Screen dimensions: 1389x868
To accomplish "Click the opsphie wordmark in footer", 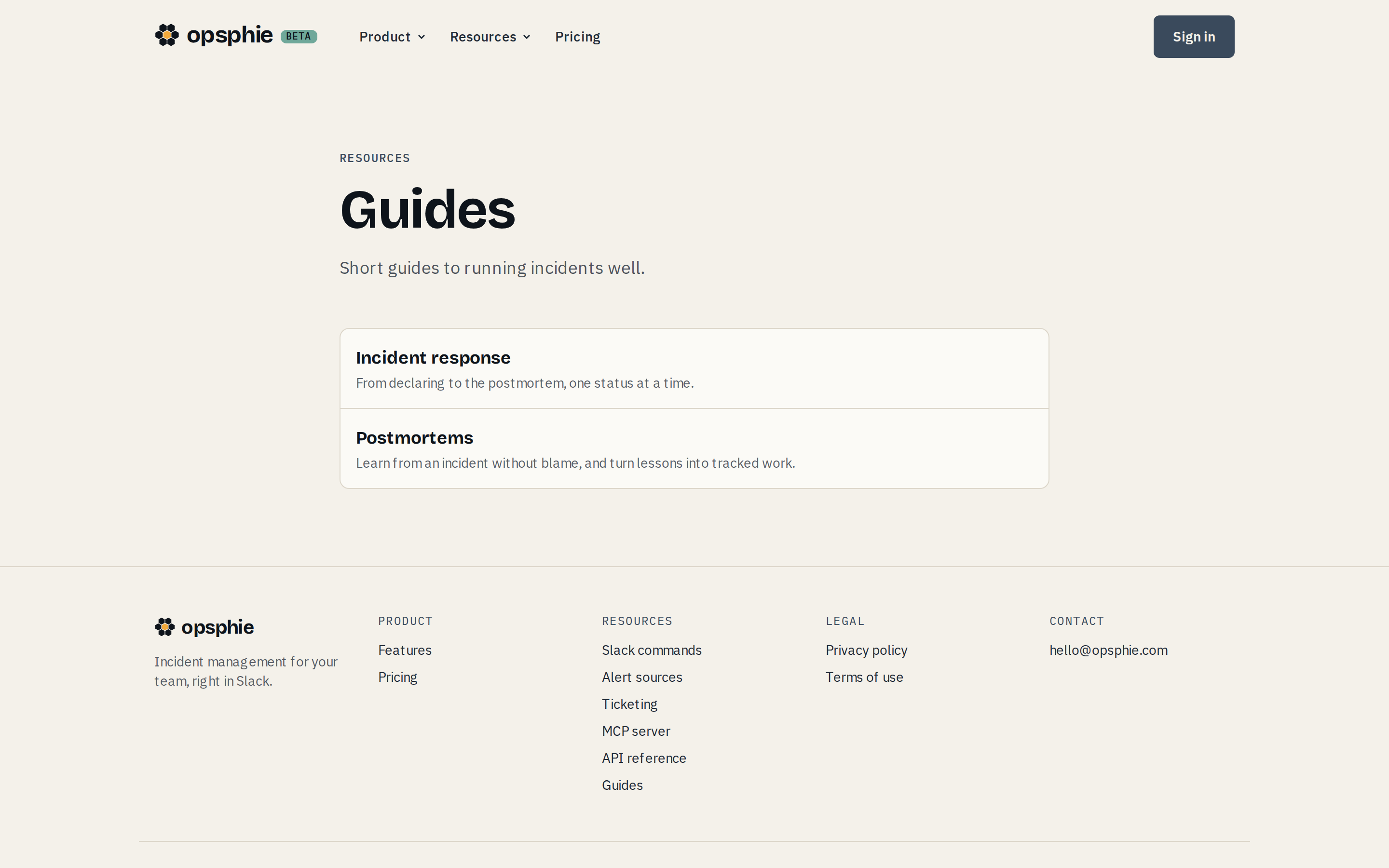I will point(218,627).
